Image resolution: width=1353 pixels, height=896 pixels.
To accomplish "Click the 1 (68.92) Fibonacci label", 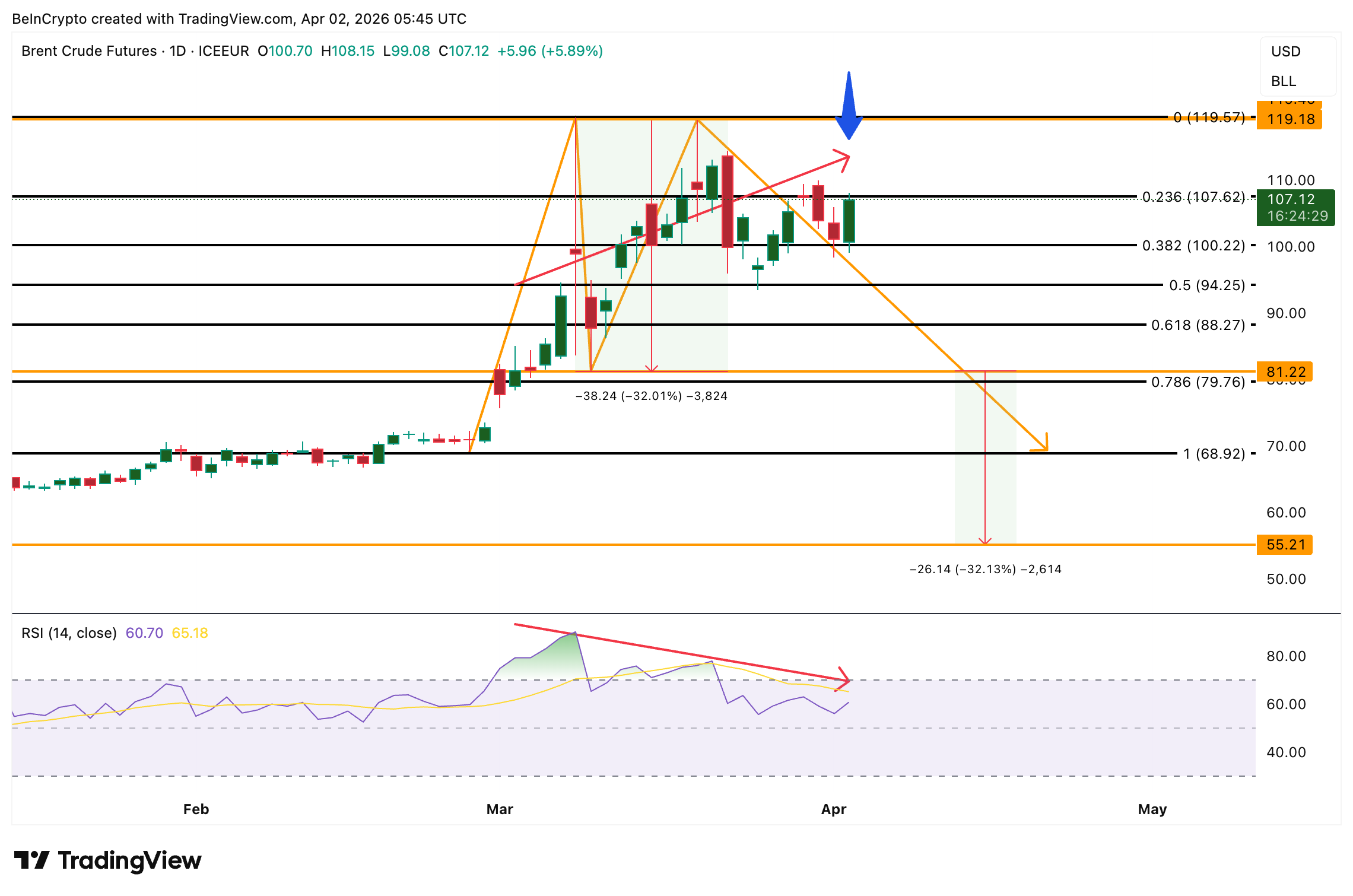I will coord(1214,454).
